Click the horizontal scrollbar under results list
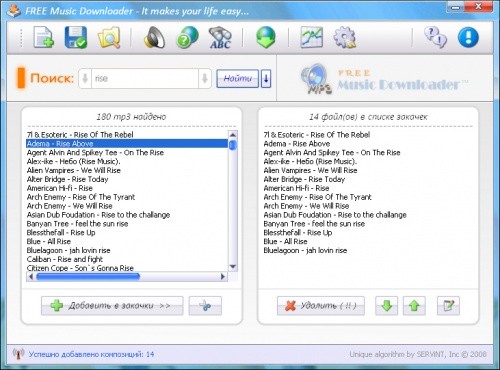Image resolution: width=500 pixels, height=370 pixels. click(x=127, y=276)
